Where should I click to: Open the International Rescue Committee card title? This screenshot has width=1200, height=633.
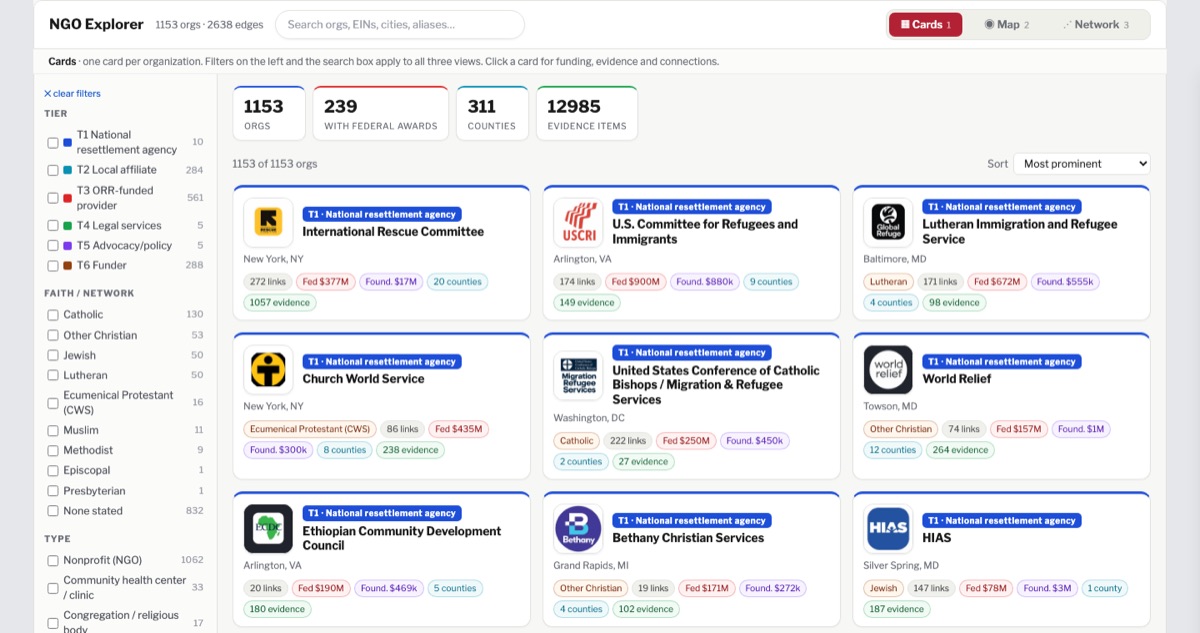393,231
